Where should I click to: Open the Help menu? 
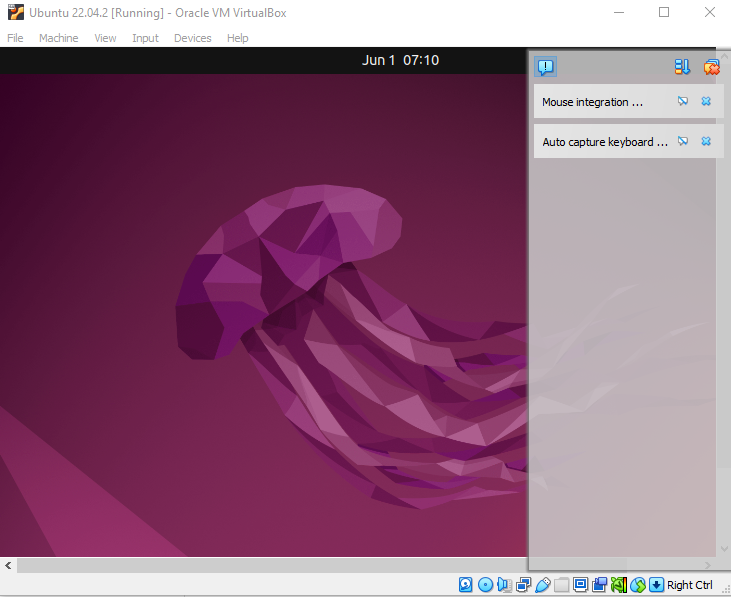click(x=238, y=38)
